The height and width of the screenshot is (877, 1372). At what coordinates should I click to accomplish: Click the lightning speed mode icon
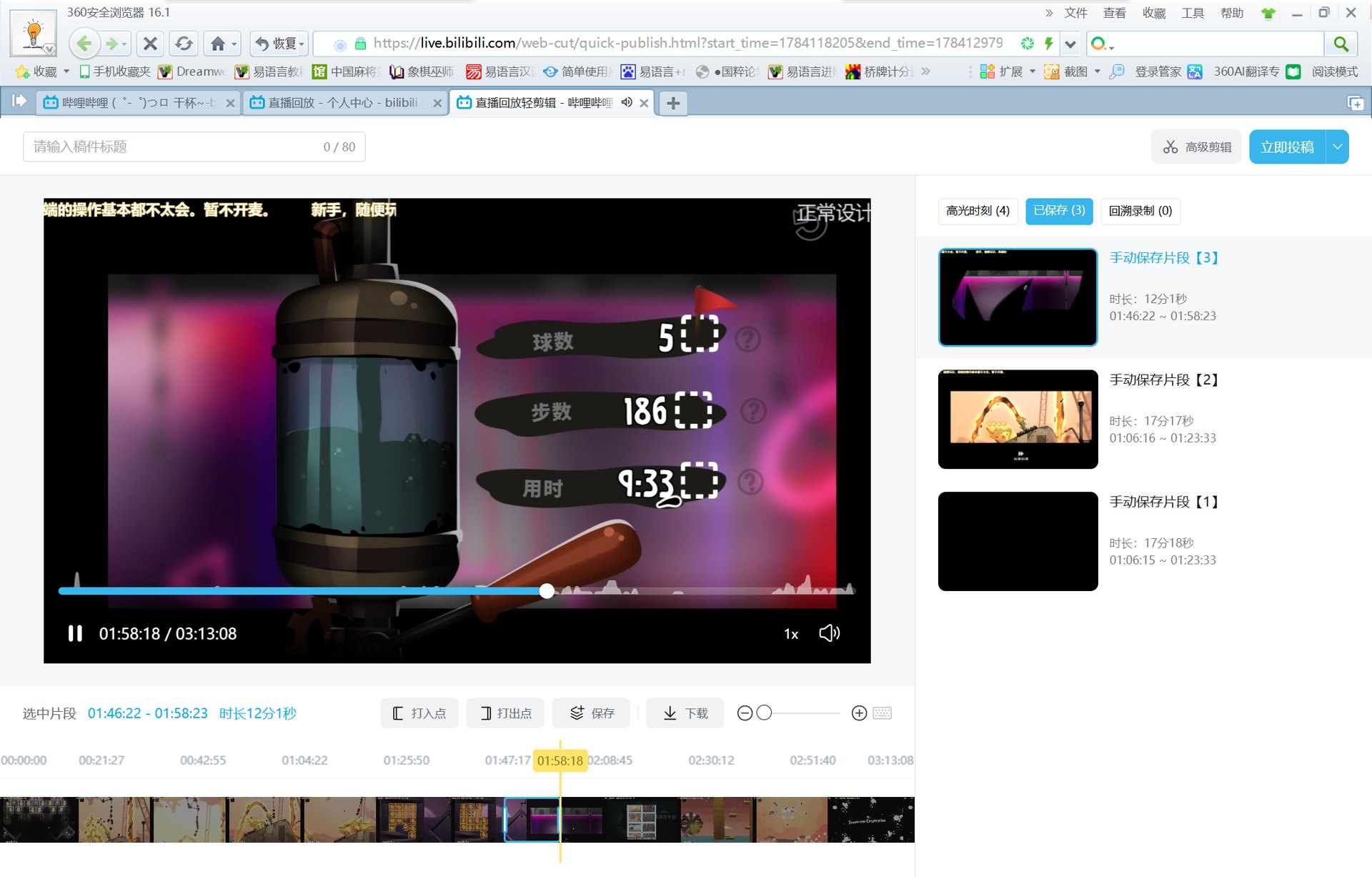click(1048, 44)
